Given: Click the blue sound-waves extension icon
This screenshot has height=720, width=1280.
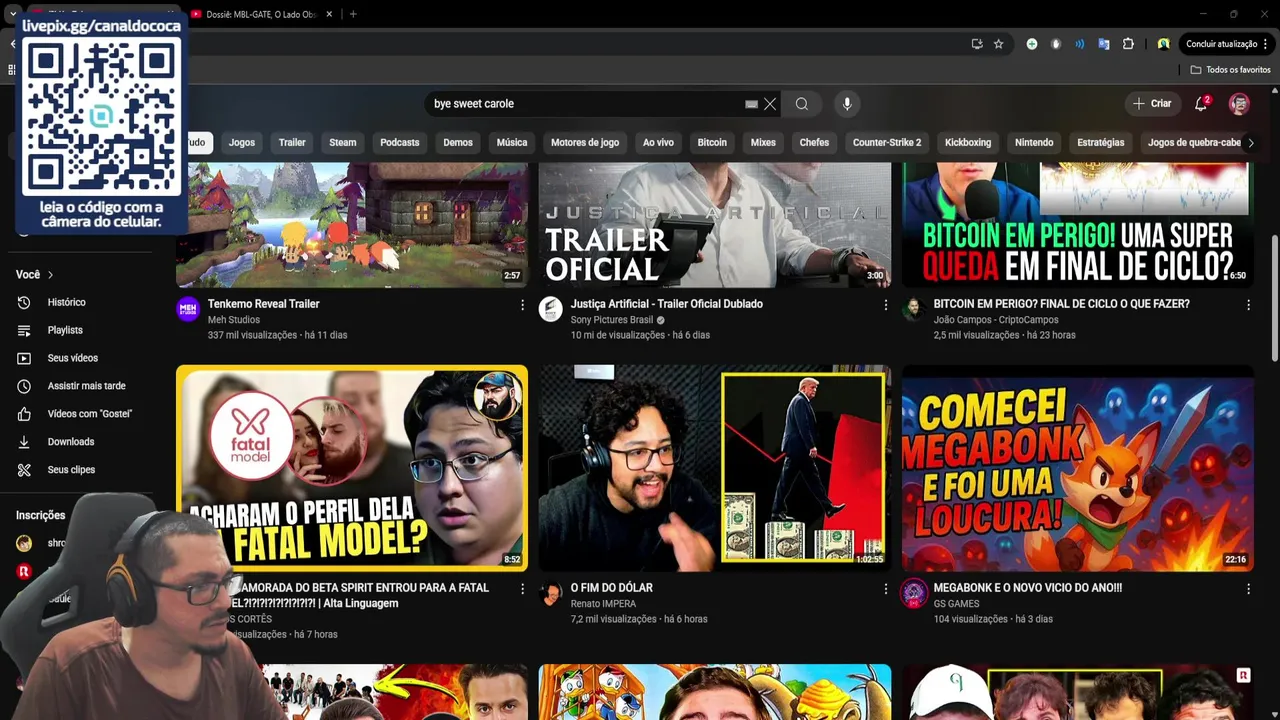Looking at the screenshot, I should click(x=1080, y=44).
